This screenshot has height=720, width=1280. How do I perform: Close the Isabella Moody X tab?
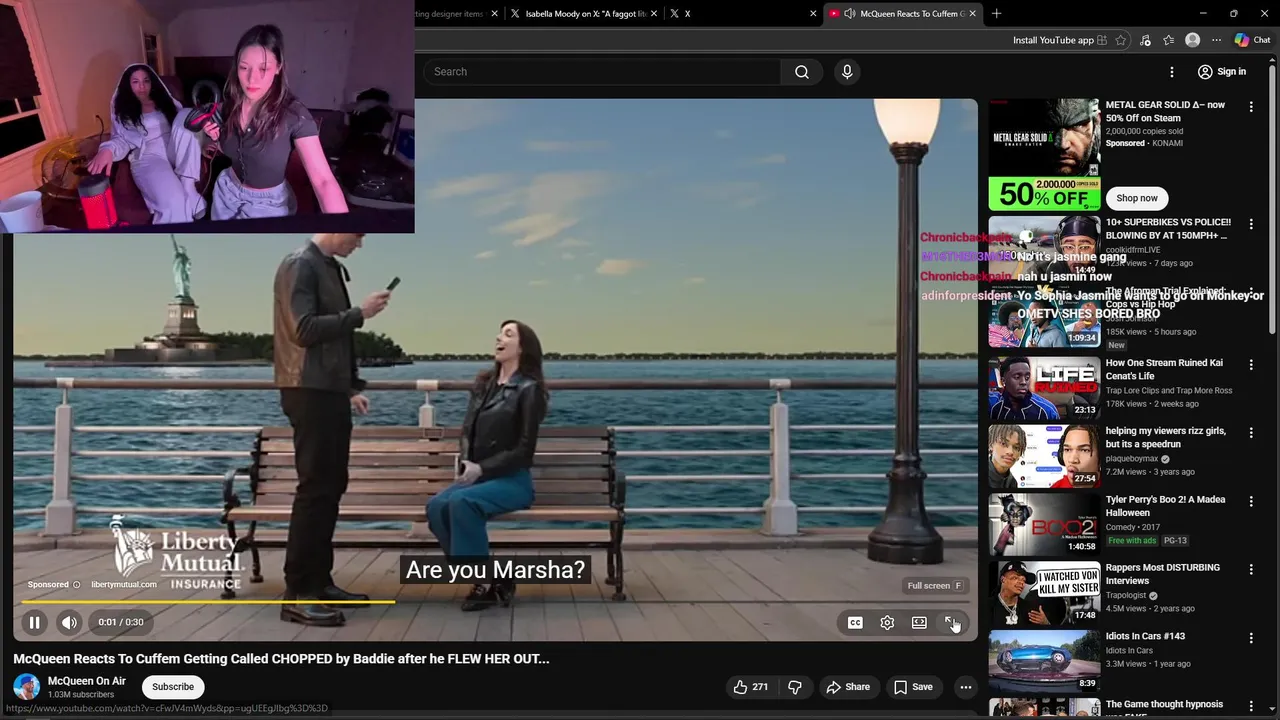[x=653, y=14]
